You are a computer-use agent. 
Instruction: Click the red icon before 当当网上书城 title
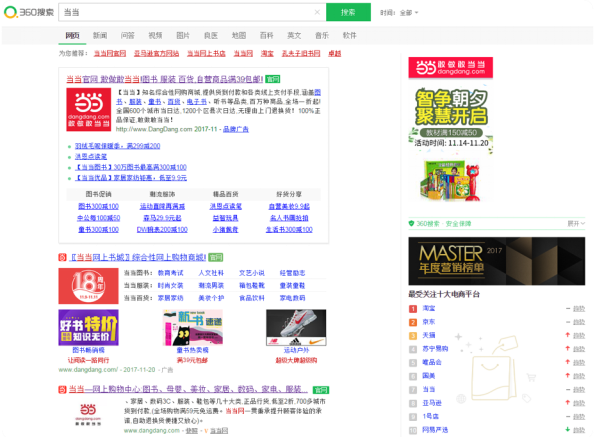point(62,257)
